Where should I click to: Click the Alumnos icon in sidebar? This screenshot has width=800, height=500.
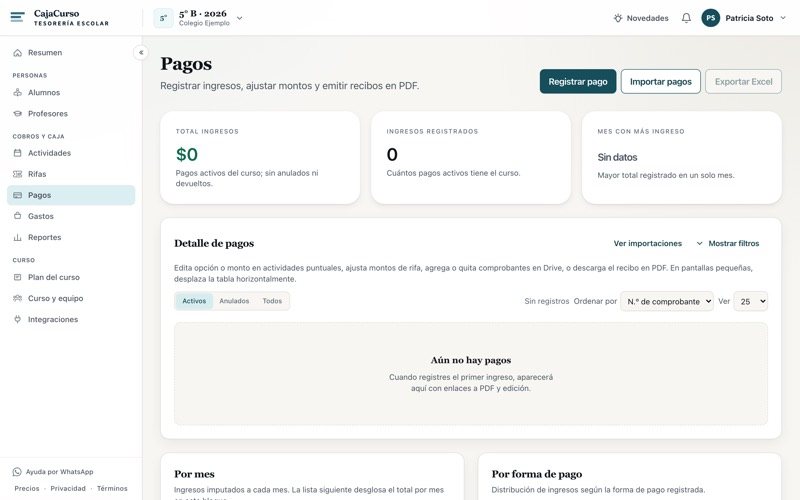point(17,92)
